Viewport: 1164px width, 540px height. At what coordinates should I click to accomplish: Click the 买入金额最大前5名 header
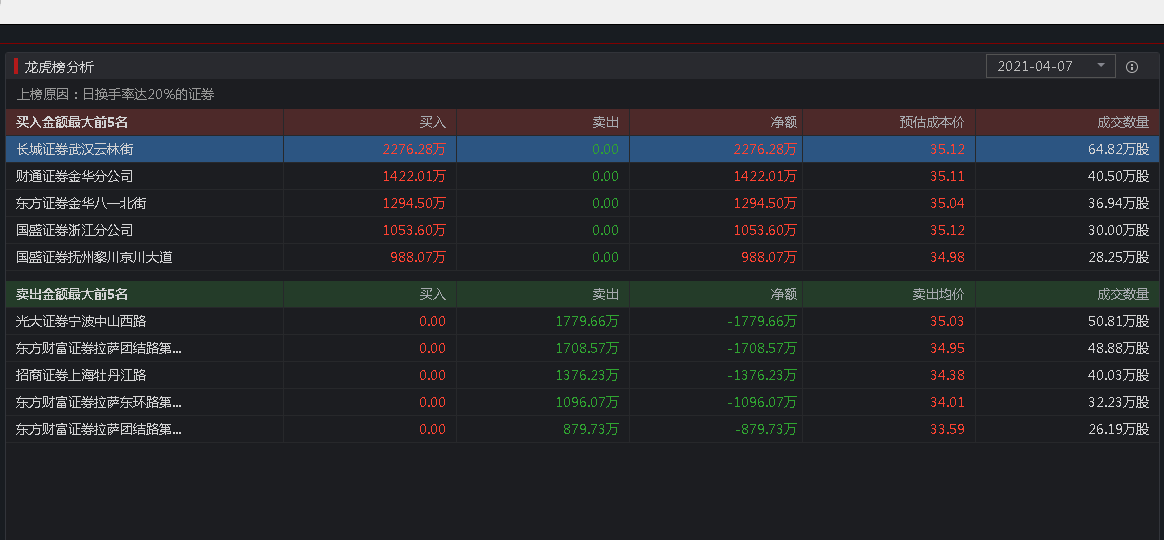(72, 123)
